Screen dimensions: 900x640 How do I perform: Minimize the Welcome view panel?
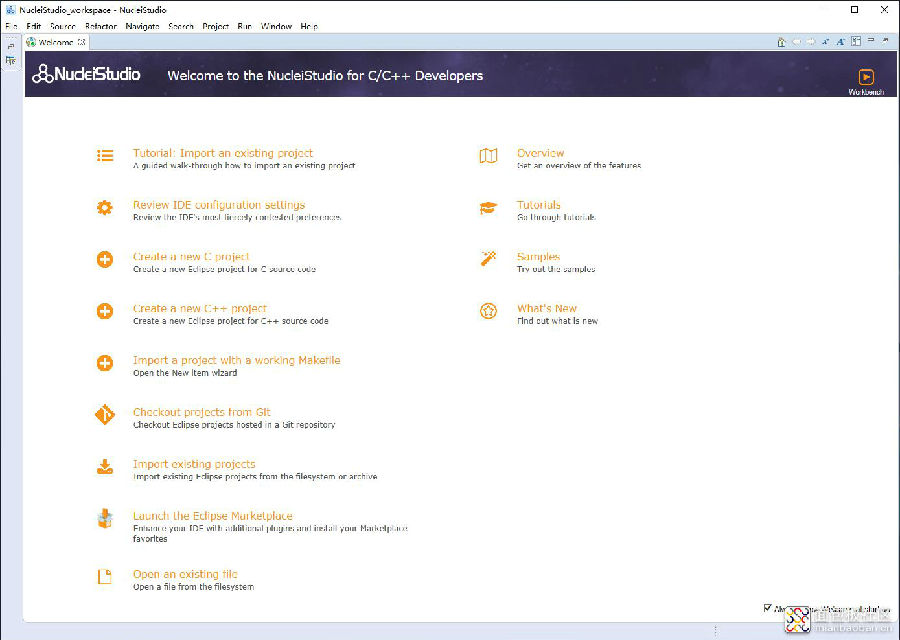[x=871, y=40]
